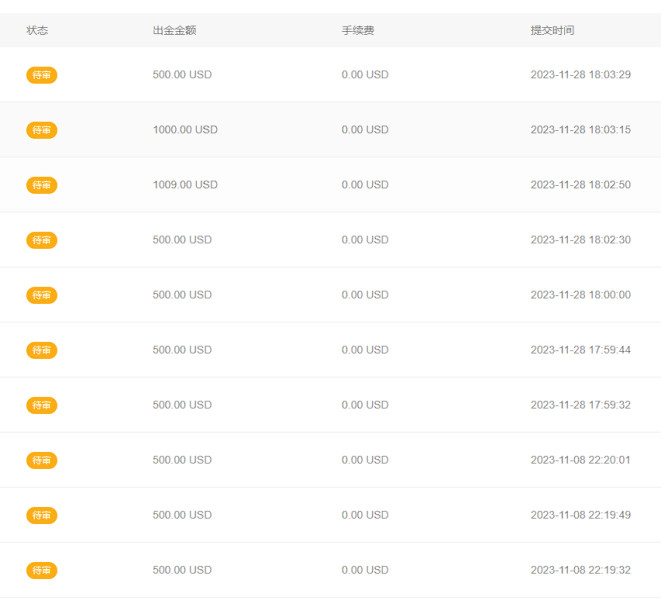
Task: Click 待审 badge in the 22:20:01 row
Action: pos(42,460)
